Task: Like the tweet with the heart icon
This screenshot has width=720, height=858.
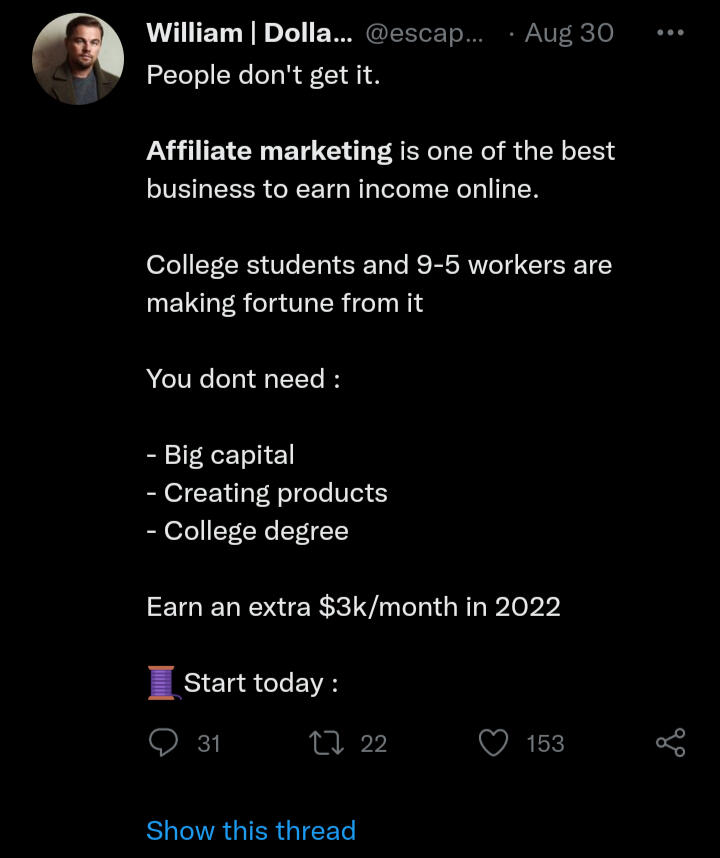Action: tap(494, 743)
